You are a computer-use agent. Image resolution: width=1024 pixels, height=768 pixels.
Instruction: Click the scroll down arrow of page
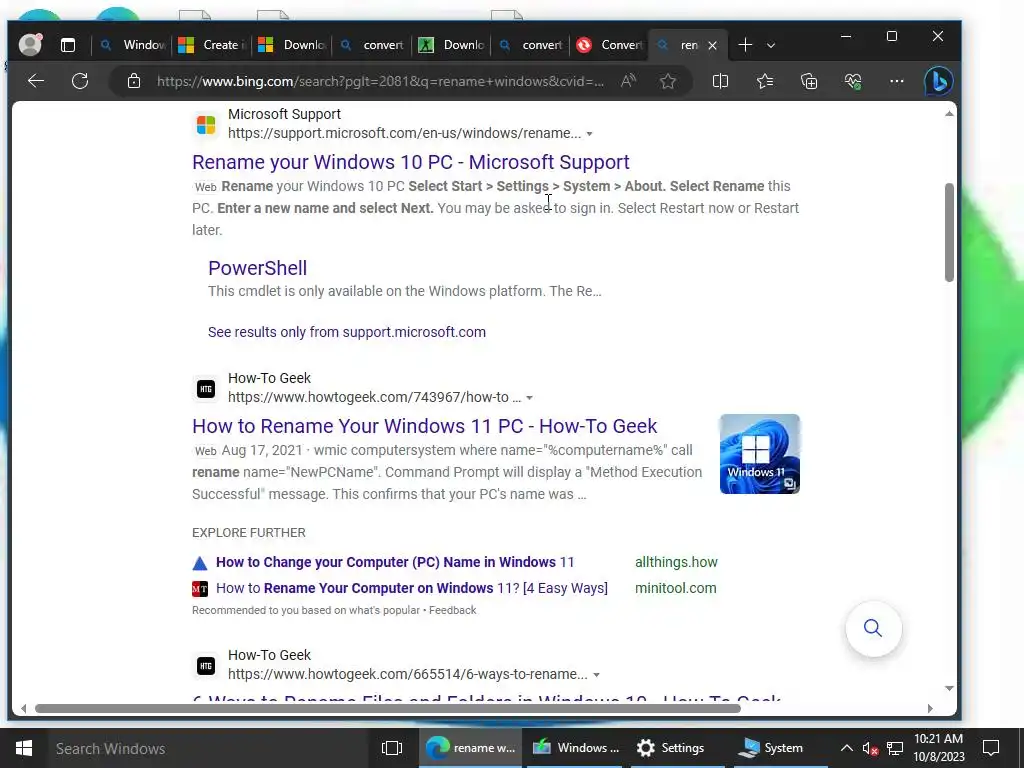click(x=949, y=688)
